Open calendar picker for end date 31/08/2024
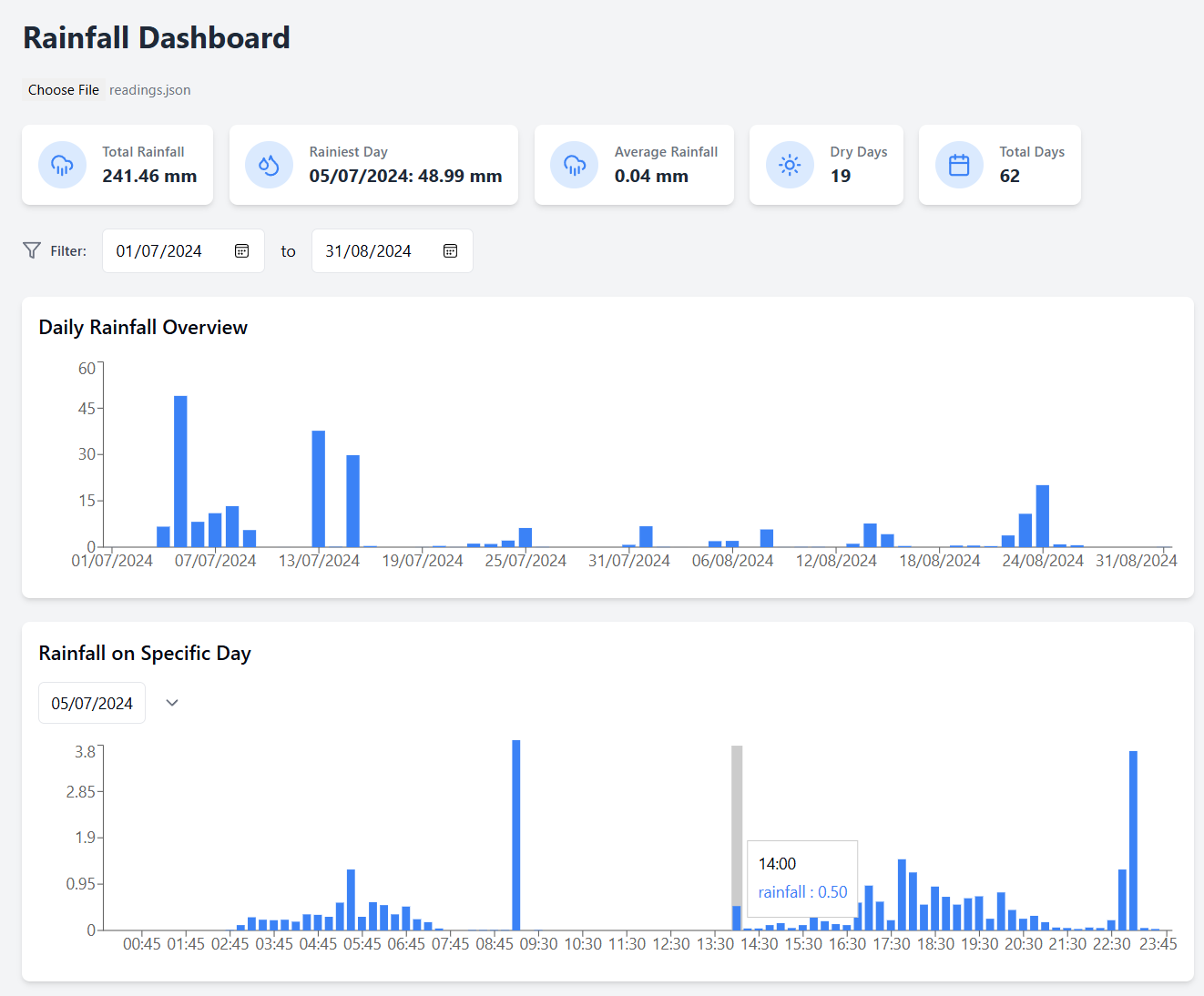1204x996 pixels. coord(450,251)
